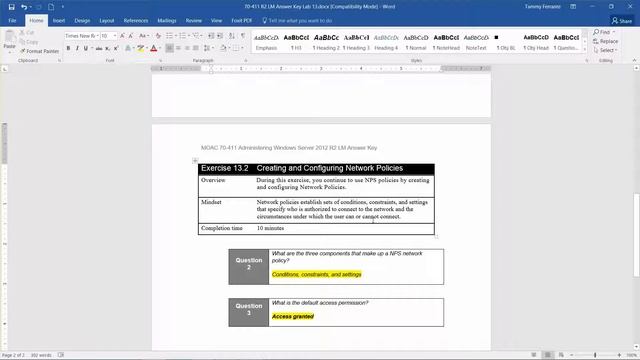Open the Foxit PDF tab
Image resolution: width=640 pixels, height=360 pixels.
tap(242, 20)
